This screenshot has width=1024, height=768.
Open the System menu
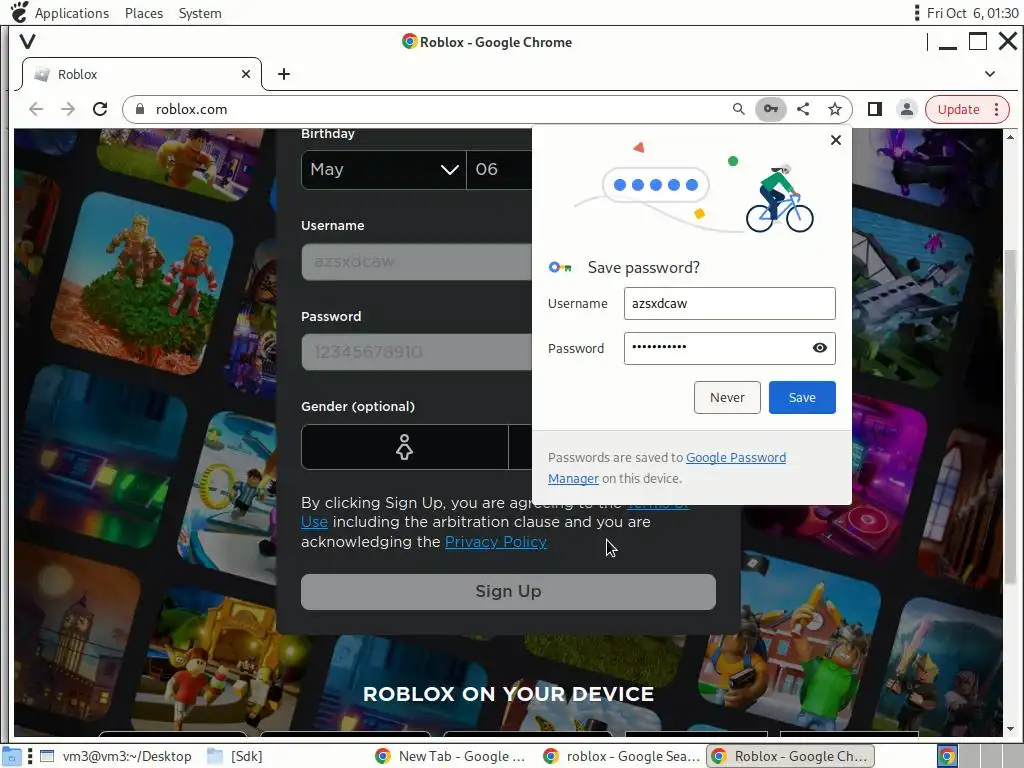pyautogui.click(x=200, y=13)
